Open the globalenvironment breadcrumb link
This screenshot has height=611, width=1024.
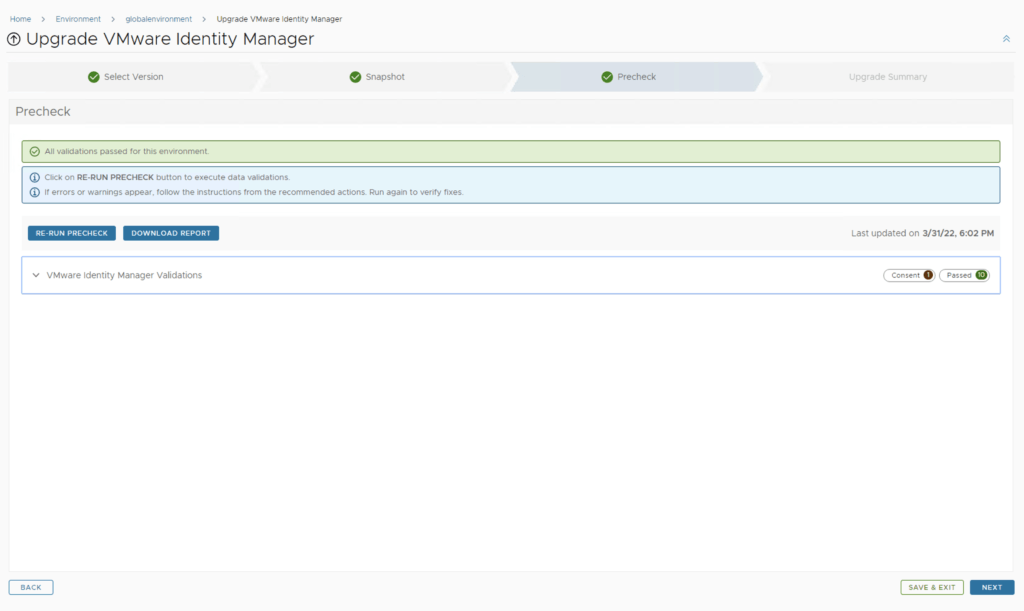point(165,19)
